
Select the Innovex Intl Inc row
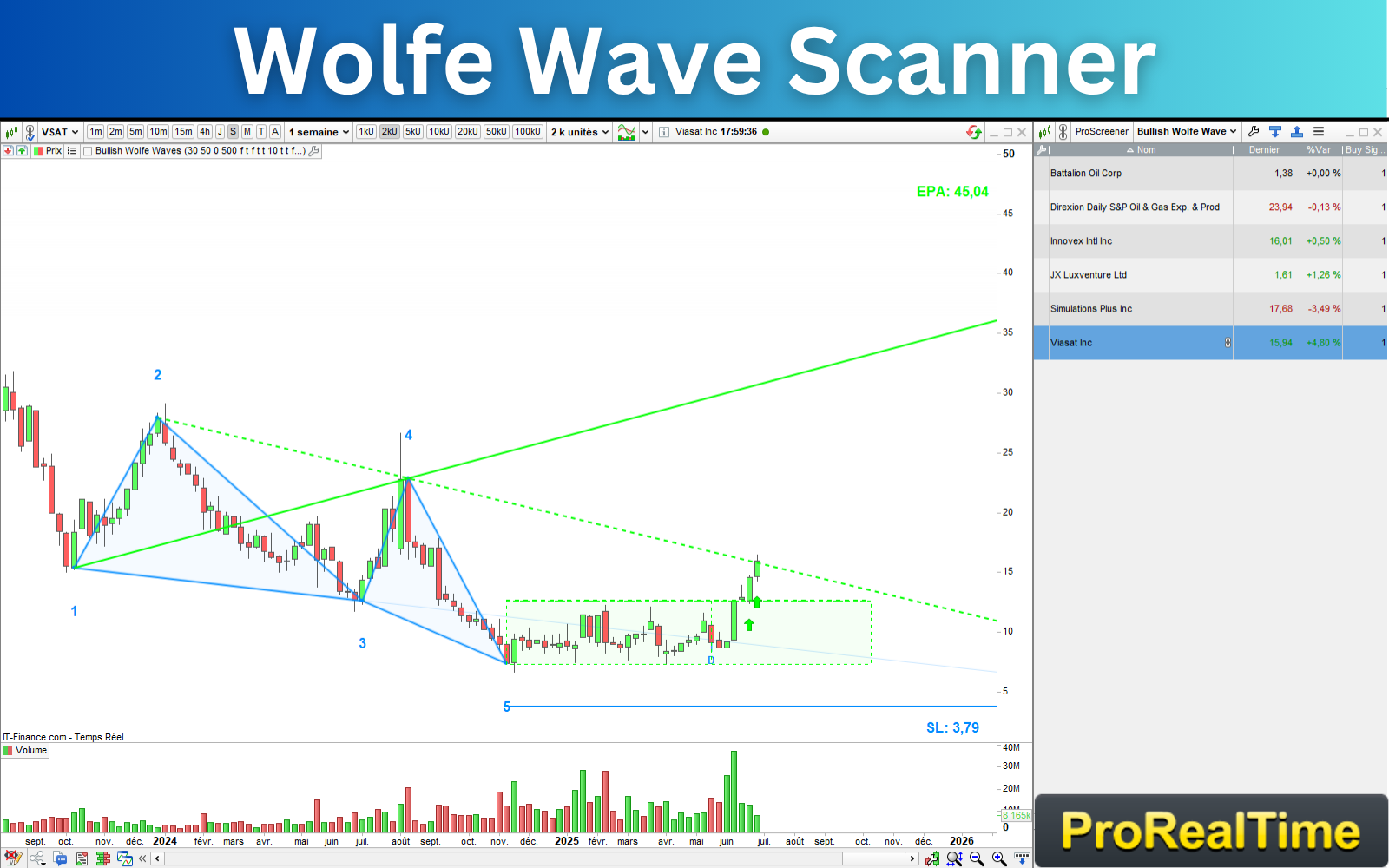click(1210, 241)
